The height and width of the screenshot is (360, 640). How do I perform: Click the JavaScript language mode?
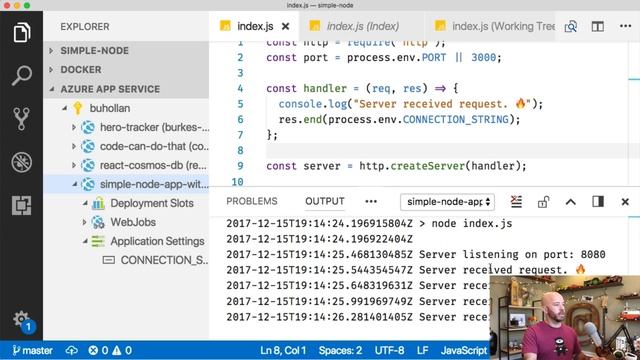point(464,350)
